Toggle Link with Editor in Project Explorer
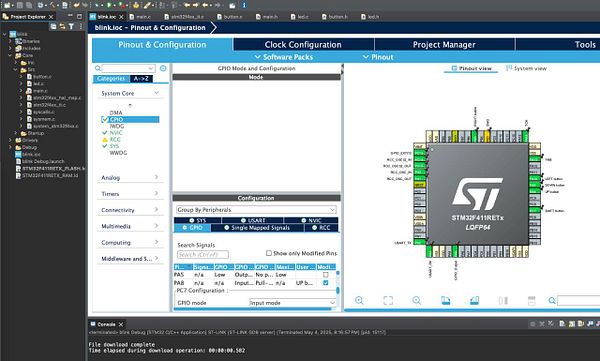The width and height of the screenshot is (600, 361). point(62,26)
